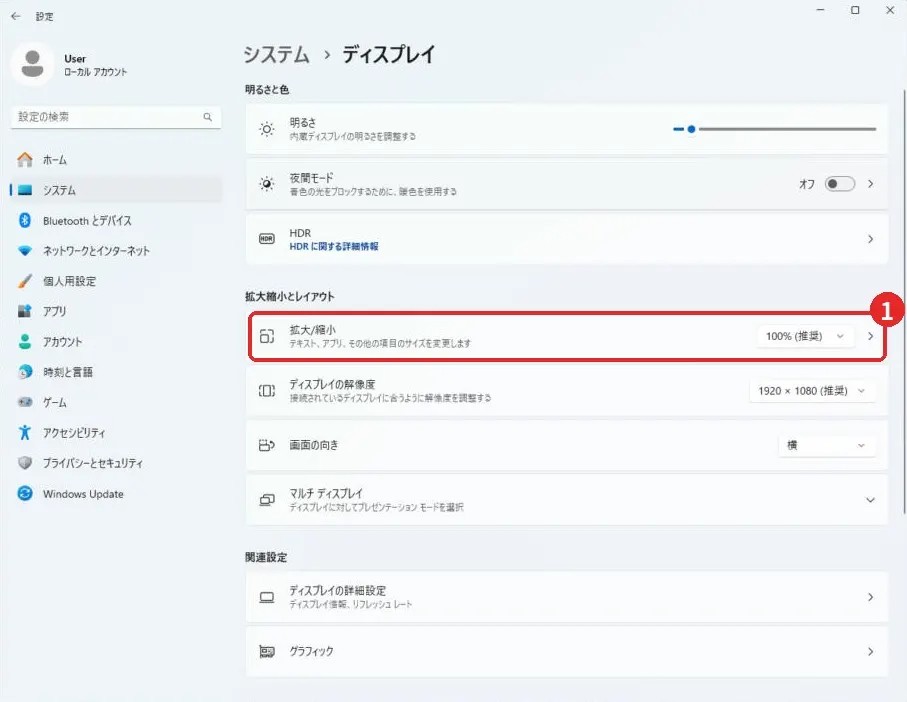The height and width of the screenshot is (702, 907).
Task: Open Bluetooth とデバイス settings
Action: 116,220
